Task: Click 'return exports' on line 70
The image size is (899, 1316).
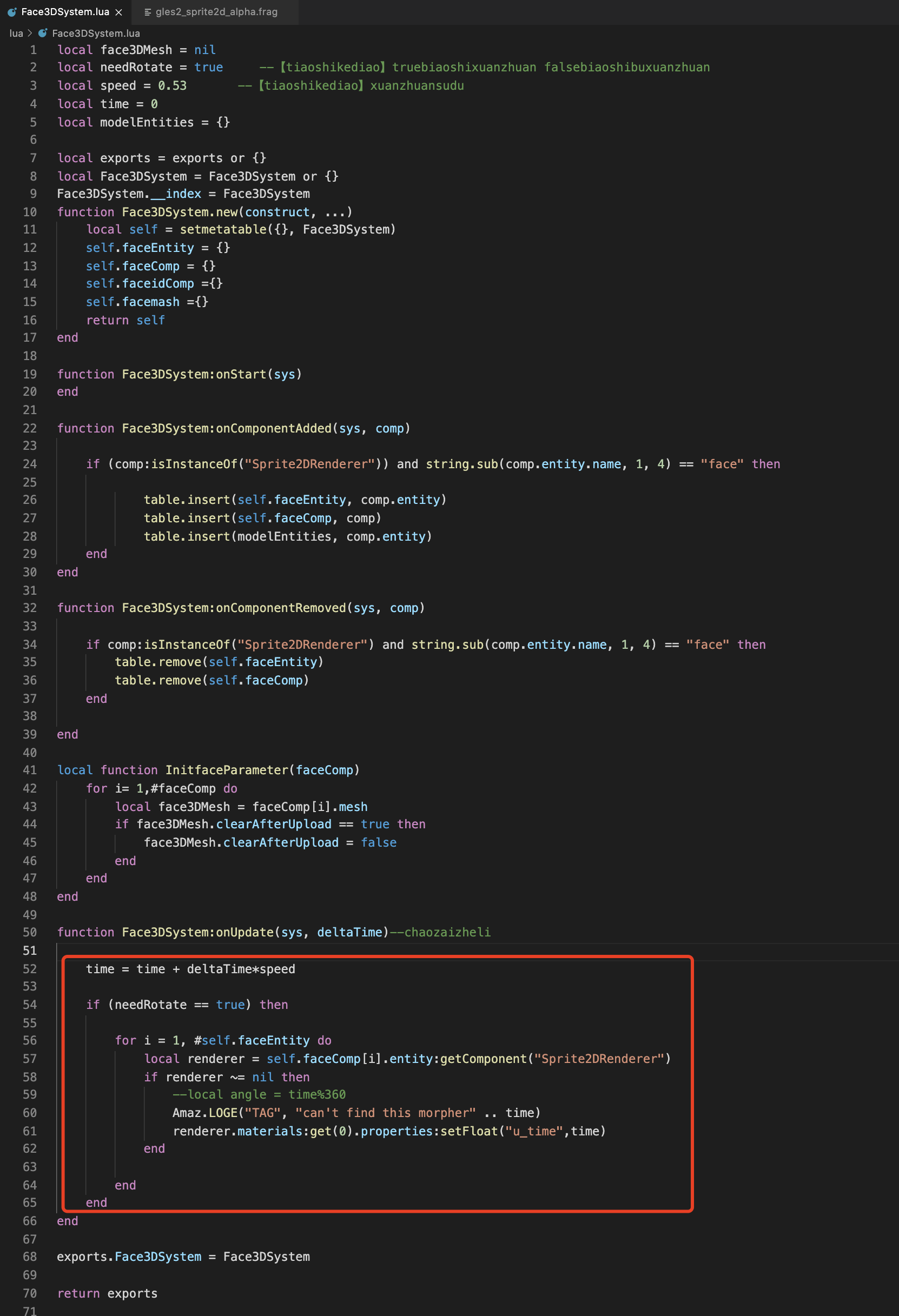Action: [107, 1293]
